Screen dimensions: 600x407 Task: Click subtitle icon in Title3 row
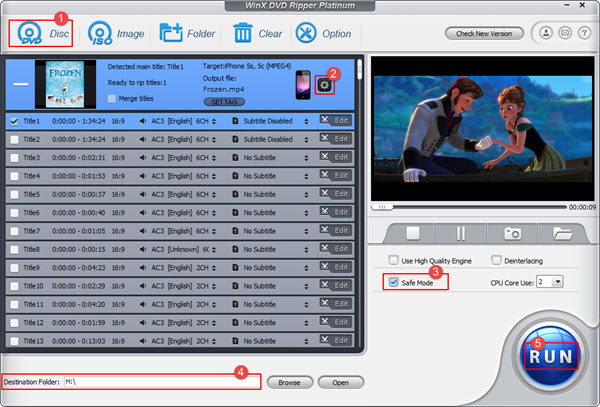pyautogui.click(x=235, y=158)
